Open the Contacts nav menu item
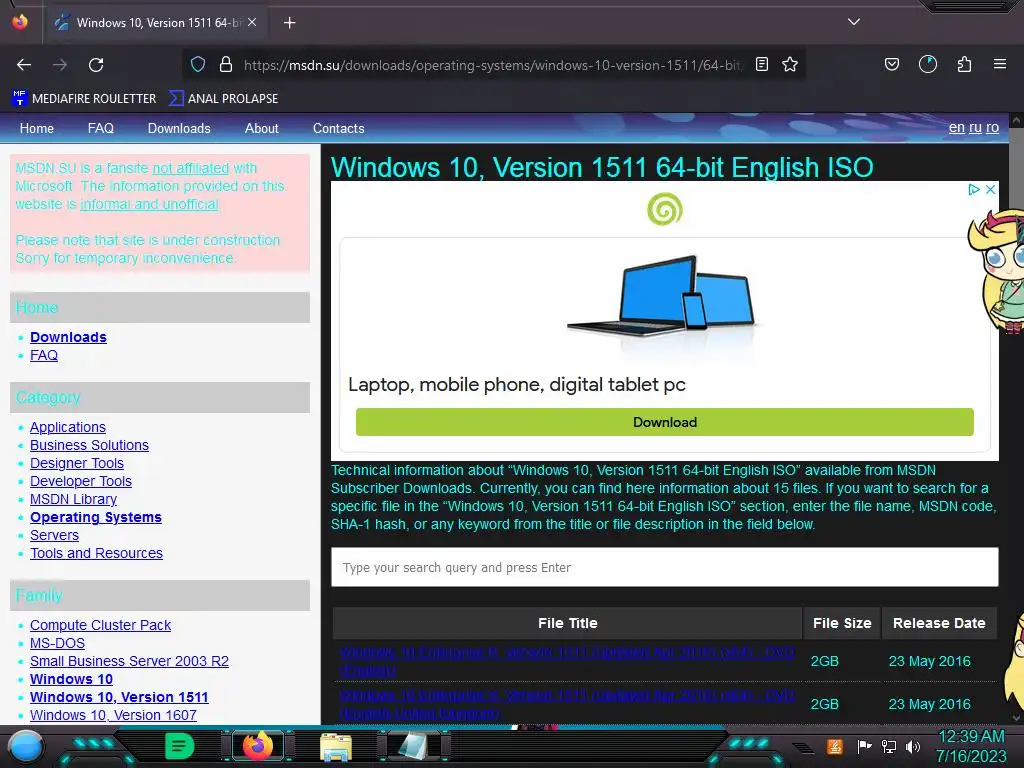 [338, 129]
